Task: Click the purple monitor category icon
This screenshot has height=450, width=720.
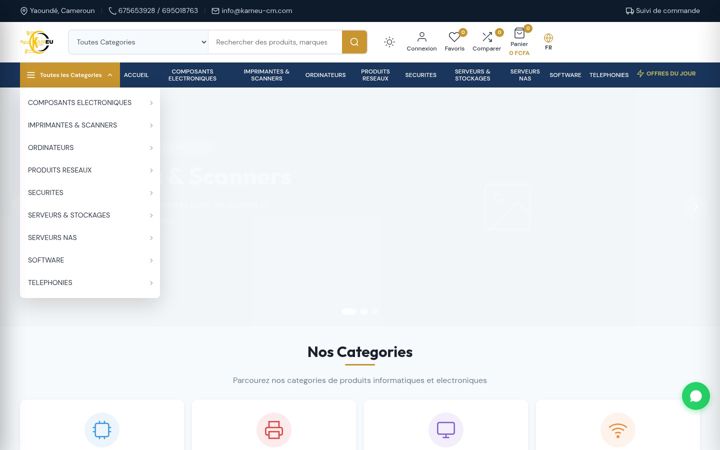Action: coord(446,430)
